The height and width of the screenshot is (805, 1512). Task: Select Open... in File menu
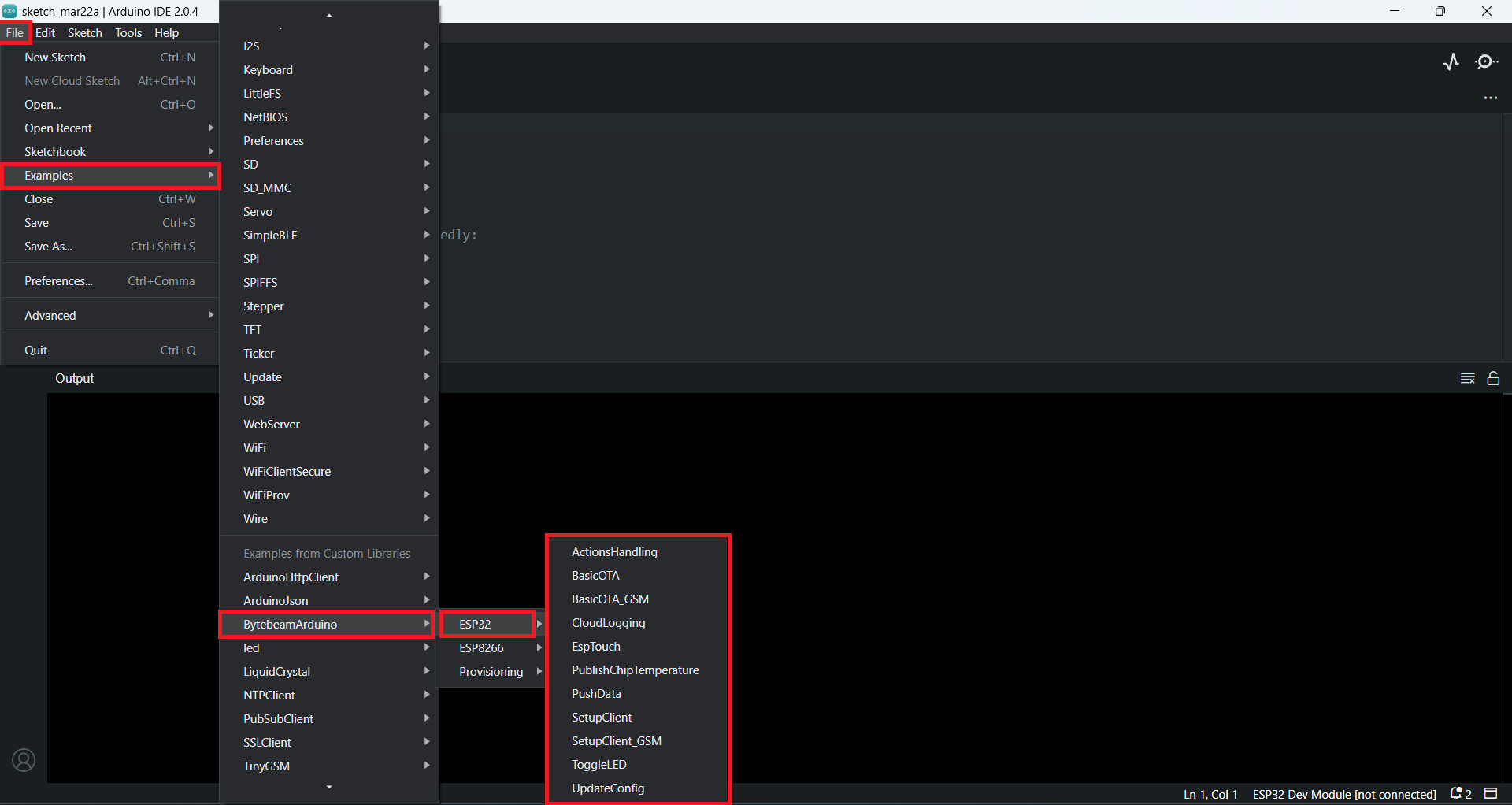[x=110, y=105]
